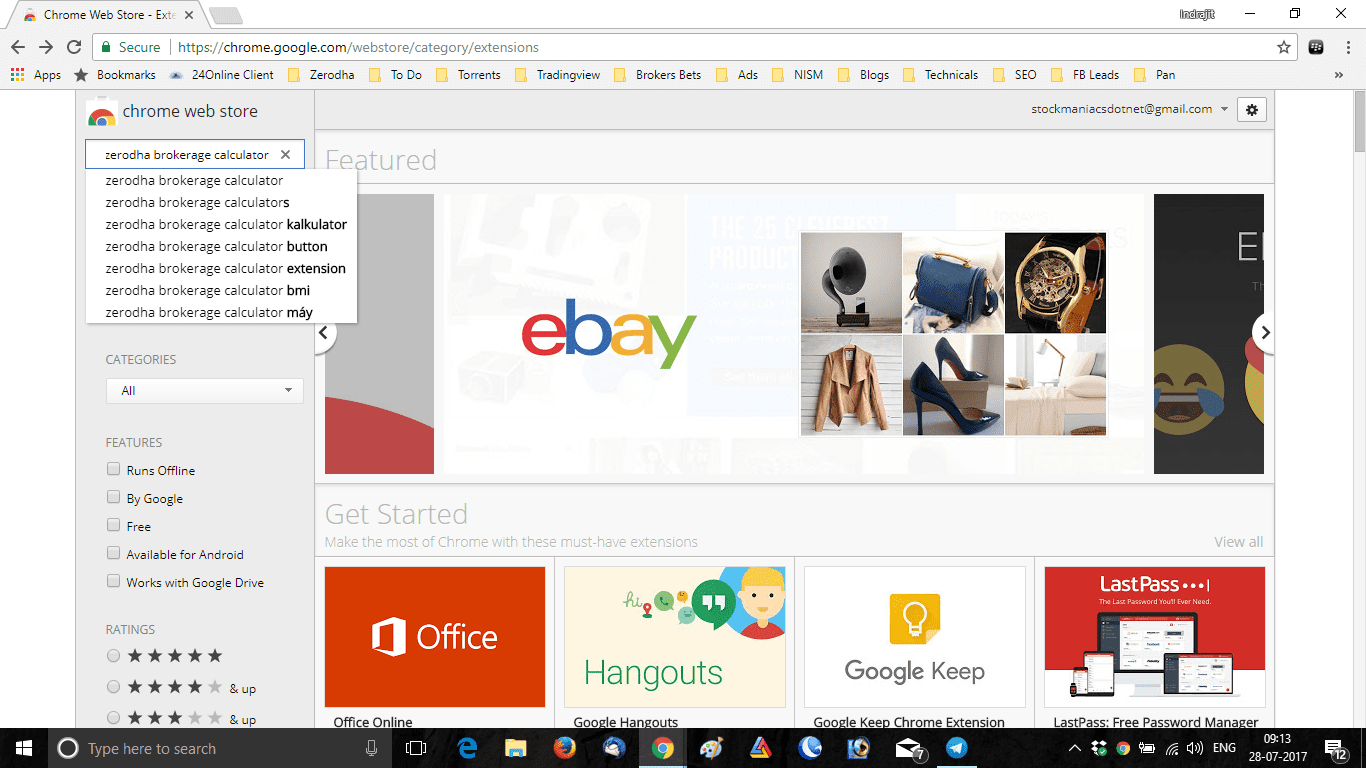
Task: Click the browser address bar URL
Action: pos(357,47)
